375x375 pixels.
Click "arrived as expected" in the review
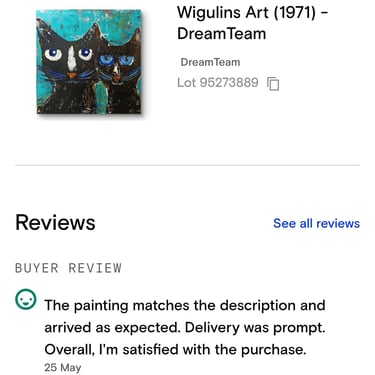[x=112, y=328]
